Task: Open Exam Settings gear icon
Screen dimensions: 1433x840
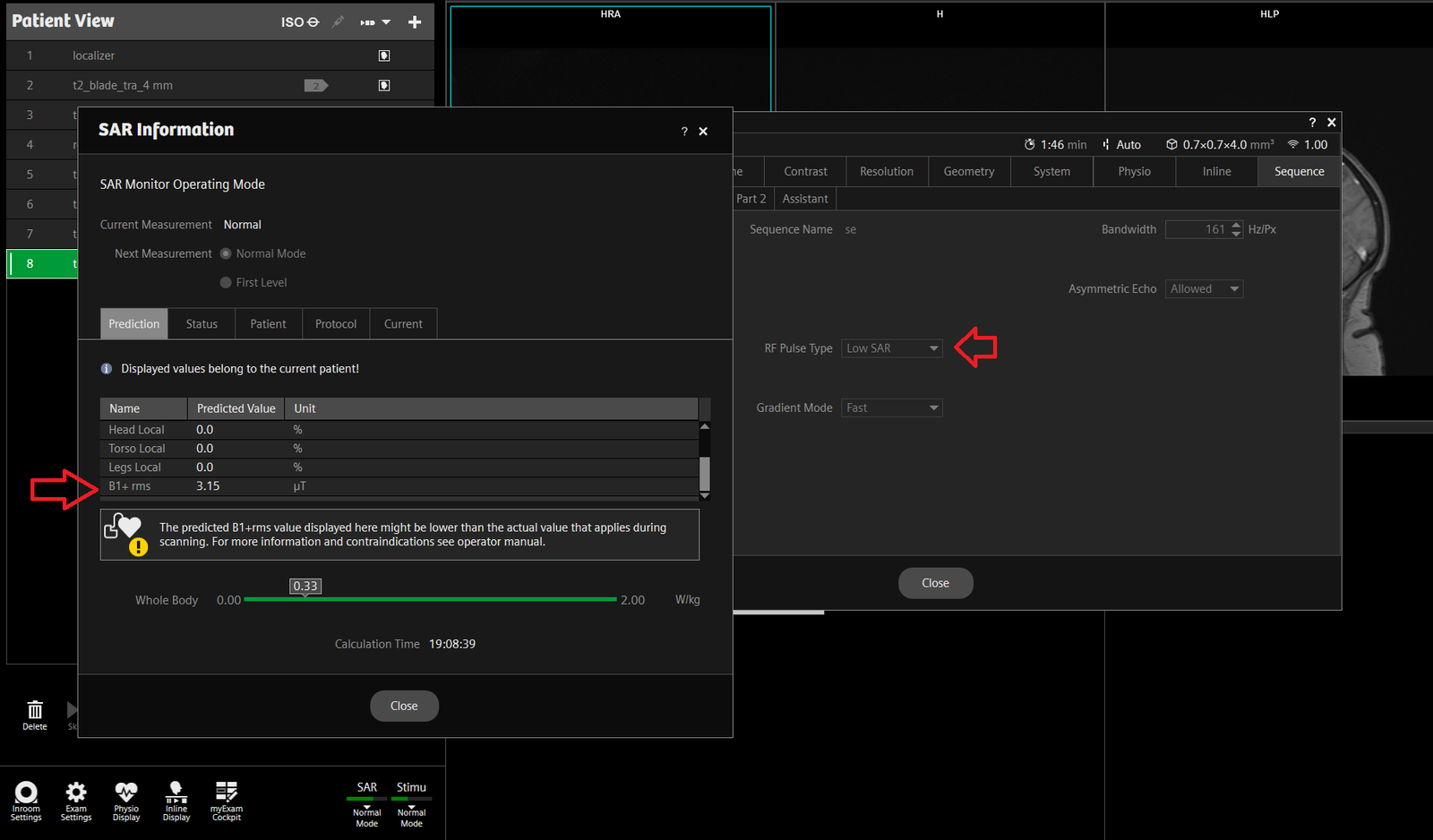Action: (76, 800)
